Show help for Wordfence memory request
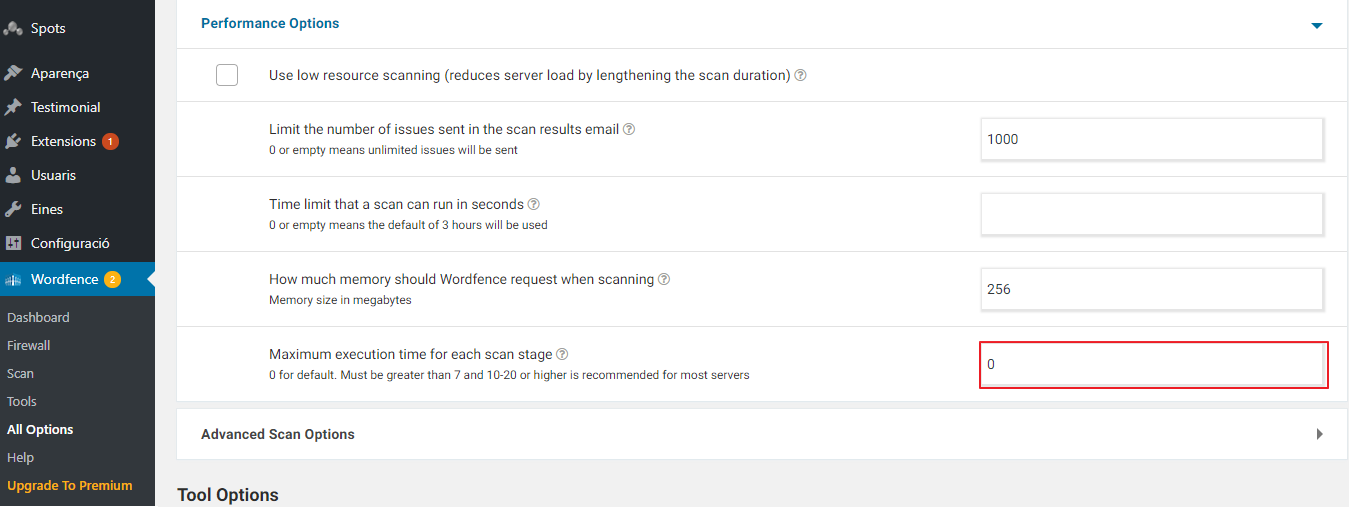This screenshot has height=507, width=1349. click(664, 279)
